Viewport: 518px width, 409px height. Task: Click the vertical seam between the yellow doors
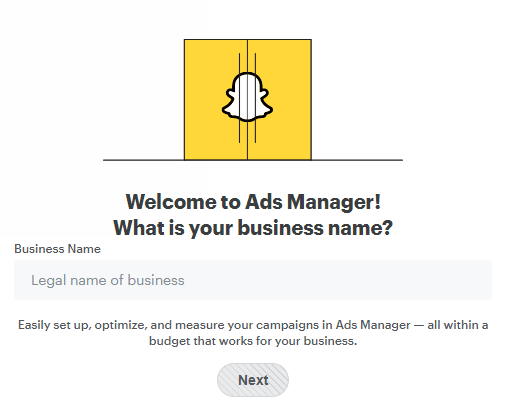(x=247, y=100)
